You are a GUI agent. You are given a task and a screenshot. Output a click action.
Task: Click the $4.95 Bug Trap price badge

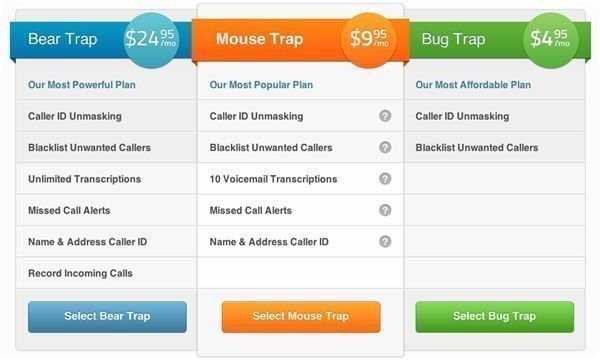551,40
